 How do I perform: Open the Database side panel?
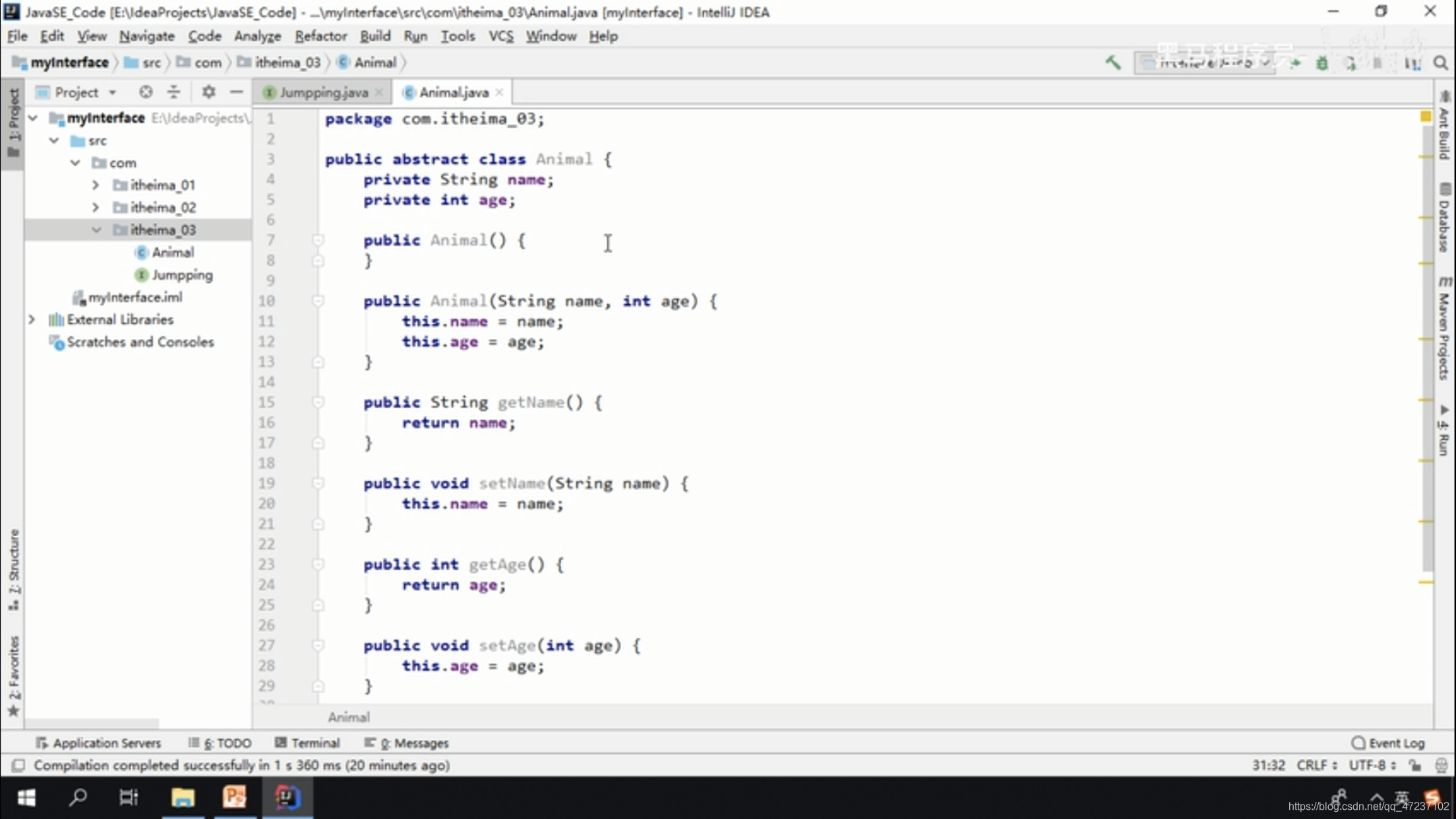(x=1444, y=218)
